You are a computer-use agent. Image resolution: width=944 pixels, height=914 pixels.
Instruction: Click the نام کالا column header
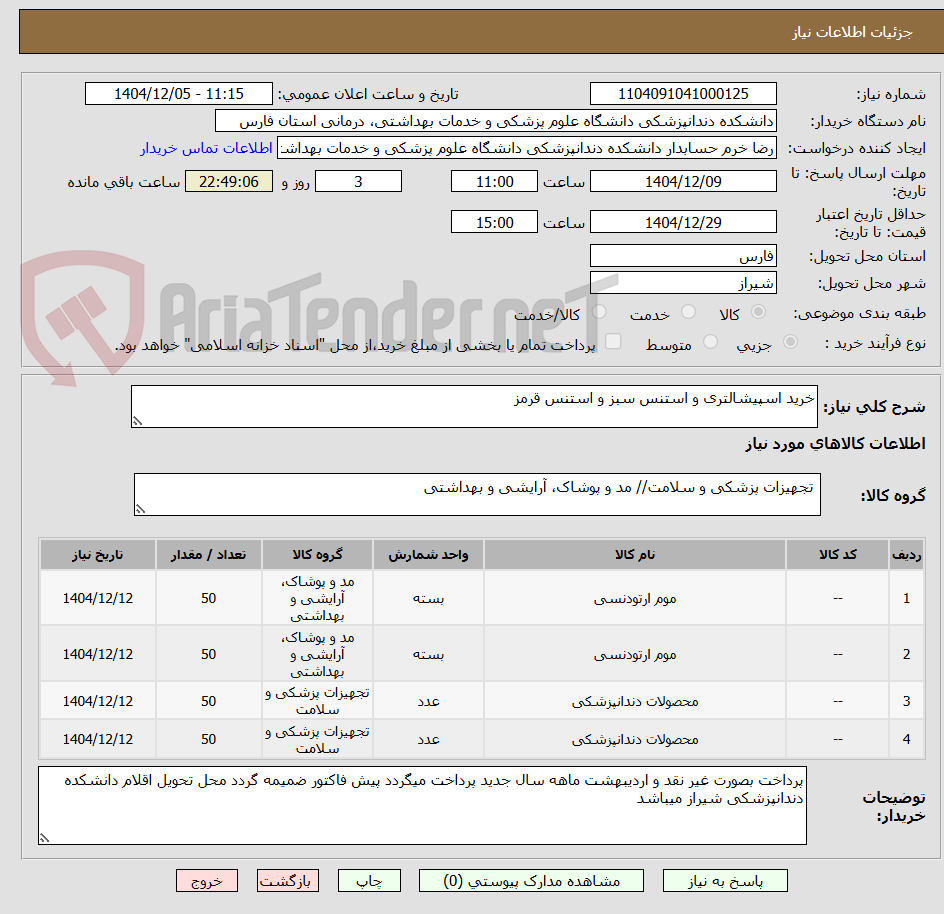tap(635, 555)
